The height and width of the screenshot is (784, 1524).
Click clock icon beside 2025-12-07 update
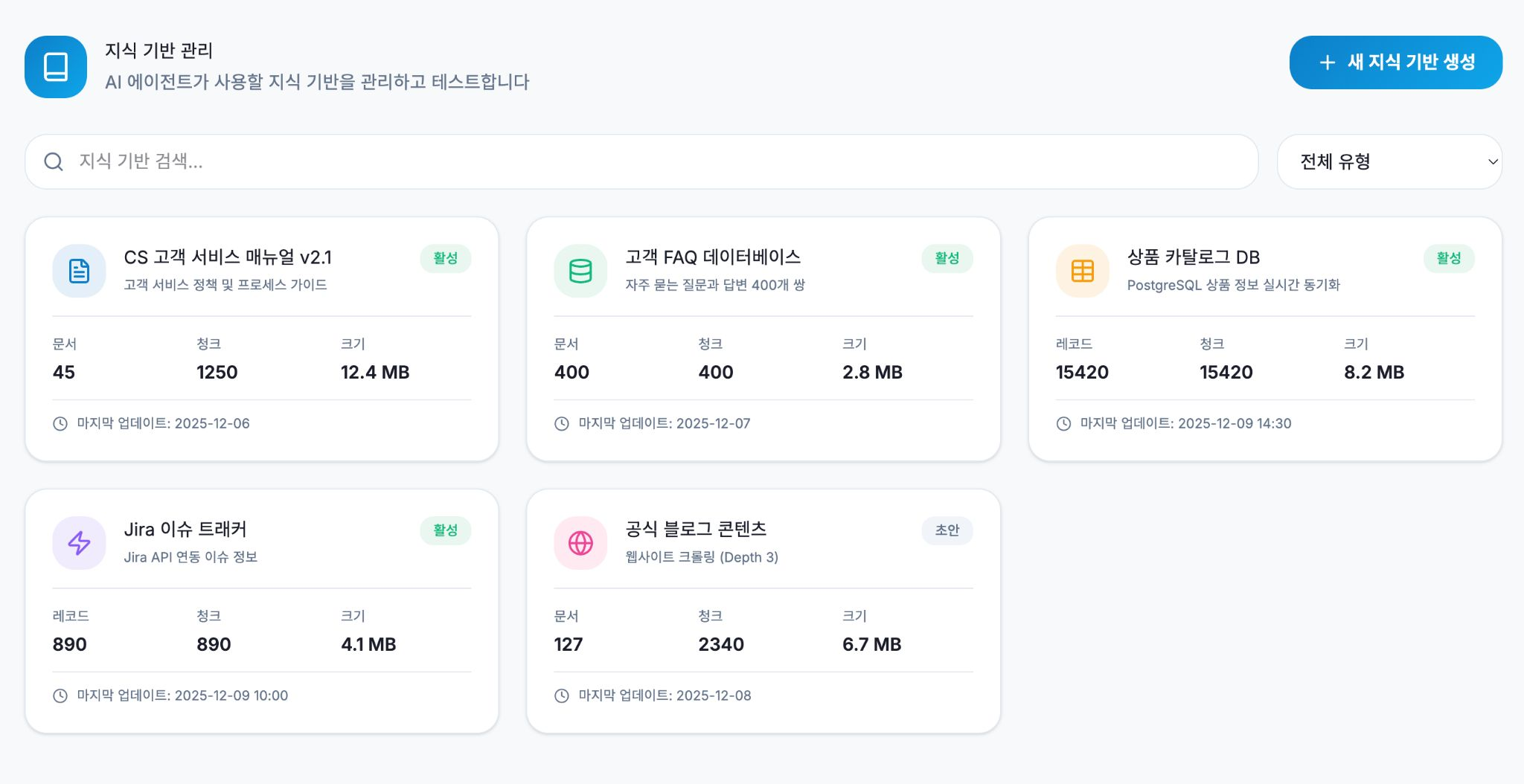[562, 423]
